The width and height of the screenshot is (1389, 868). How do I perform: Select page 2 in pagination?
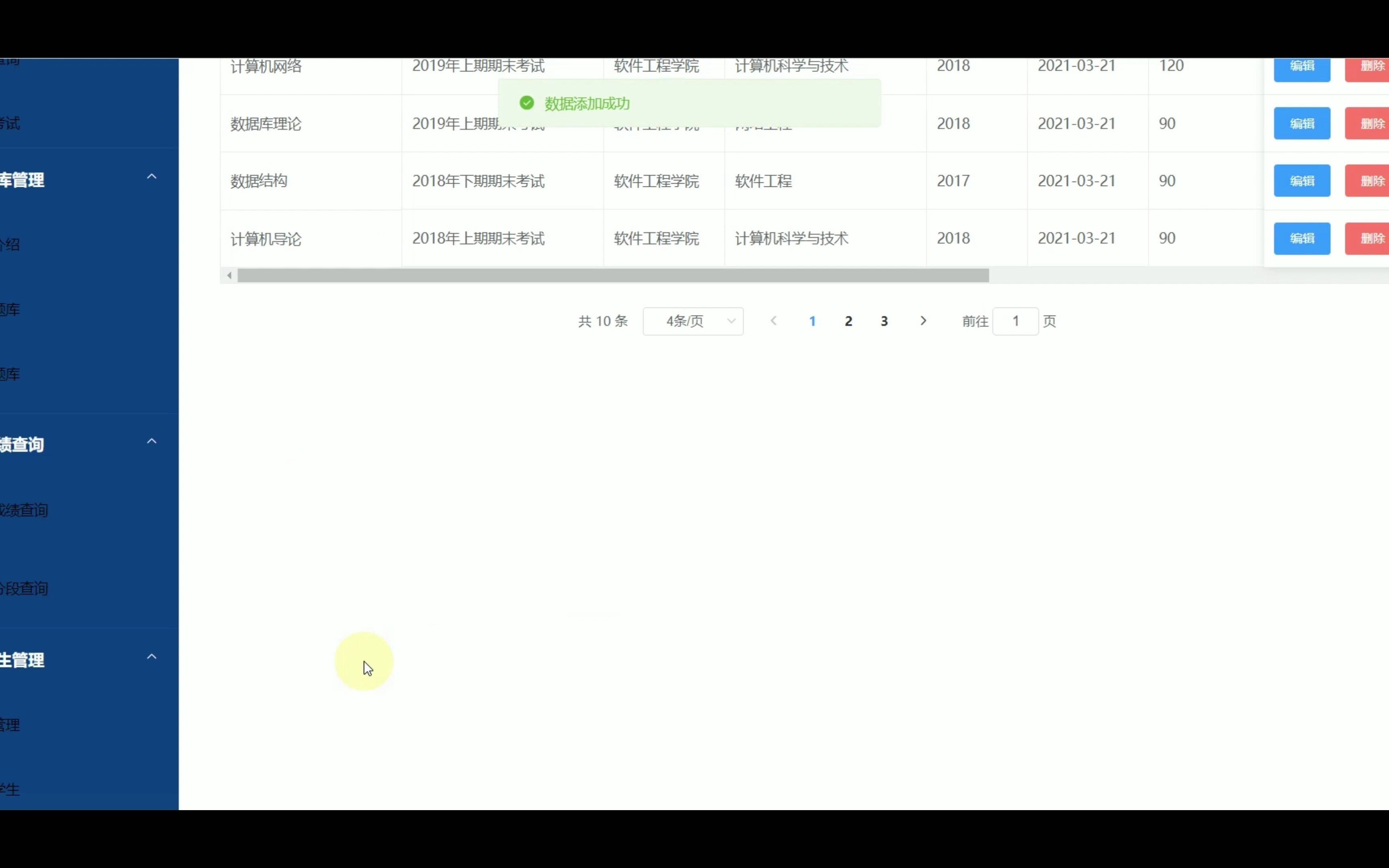pyautogui.click(x=848, y=321)
